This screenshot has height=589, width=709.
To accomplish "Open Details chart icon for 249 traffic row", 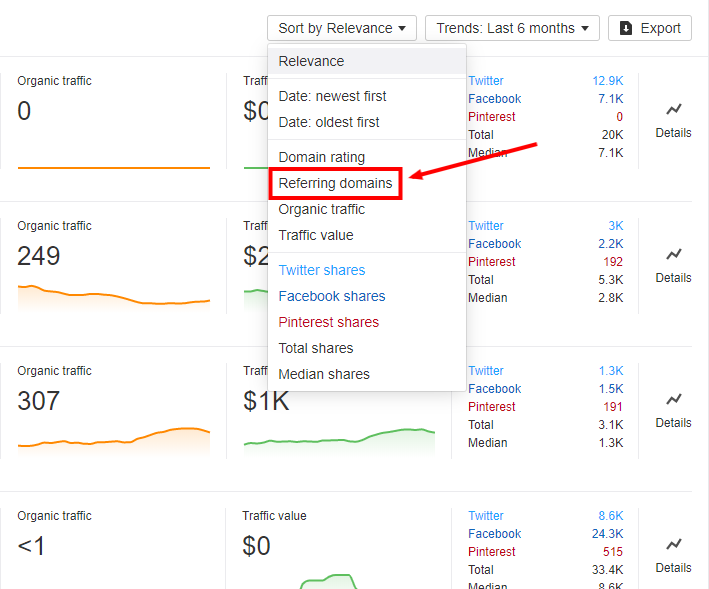I will pos(673,264).
